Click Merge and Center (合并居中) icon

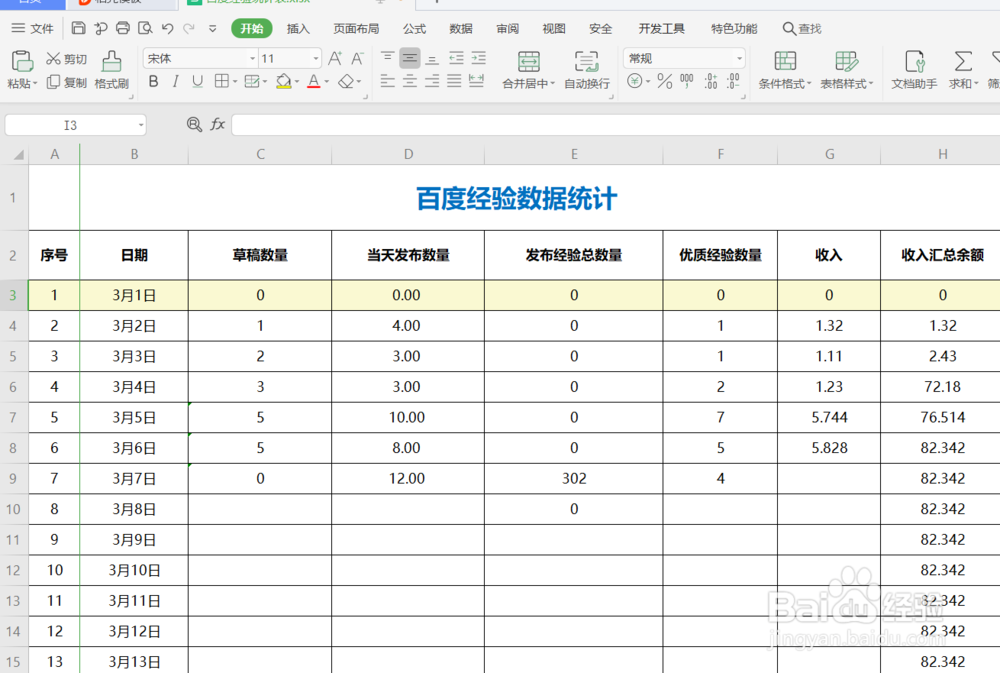pyautogui.click(x=529, y=62)
